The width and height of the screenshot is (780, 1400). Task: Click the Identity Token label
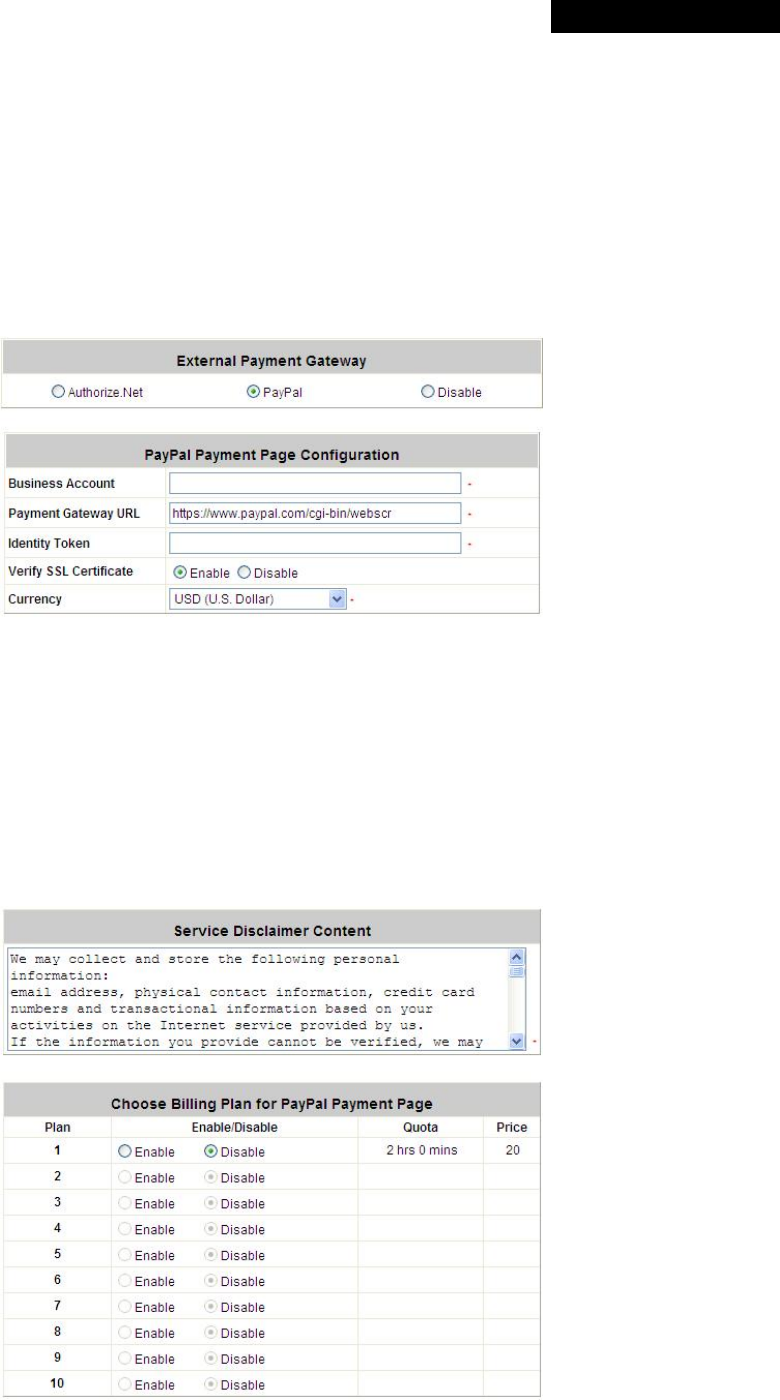click(48, 543)
